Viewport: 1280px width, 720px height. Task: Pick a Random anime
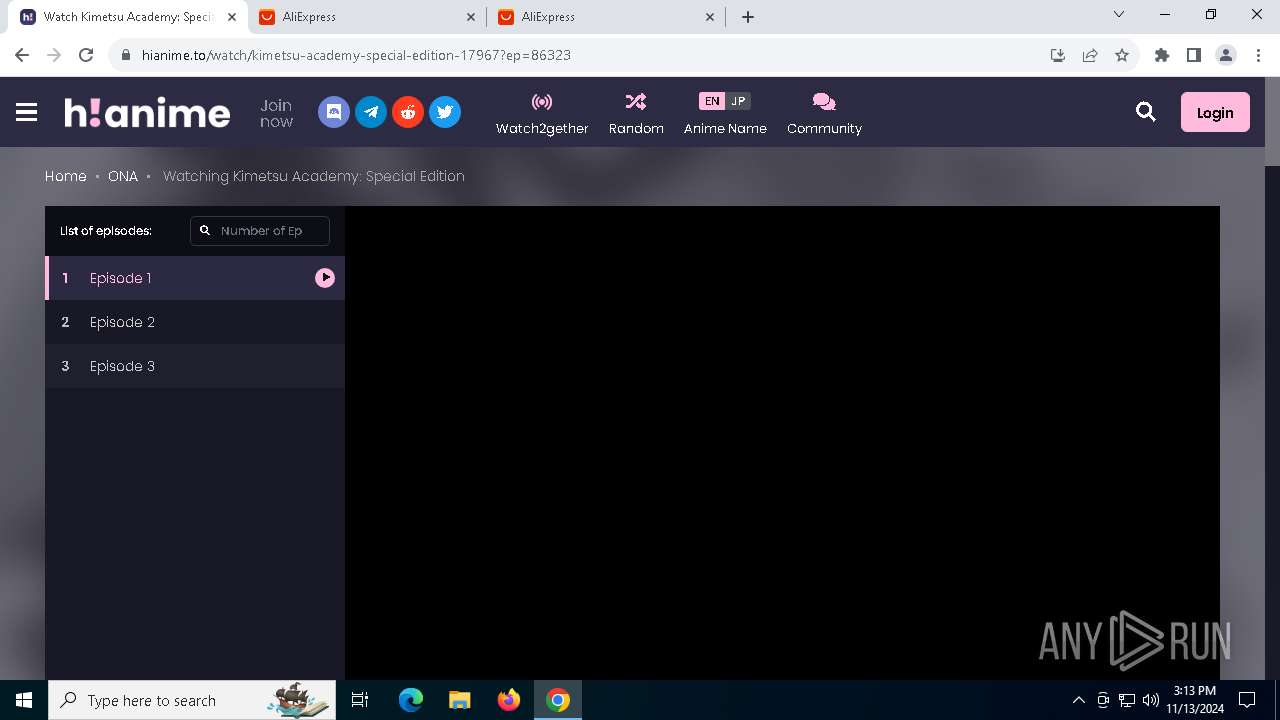[x=636, y=113]
